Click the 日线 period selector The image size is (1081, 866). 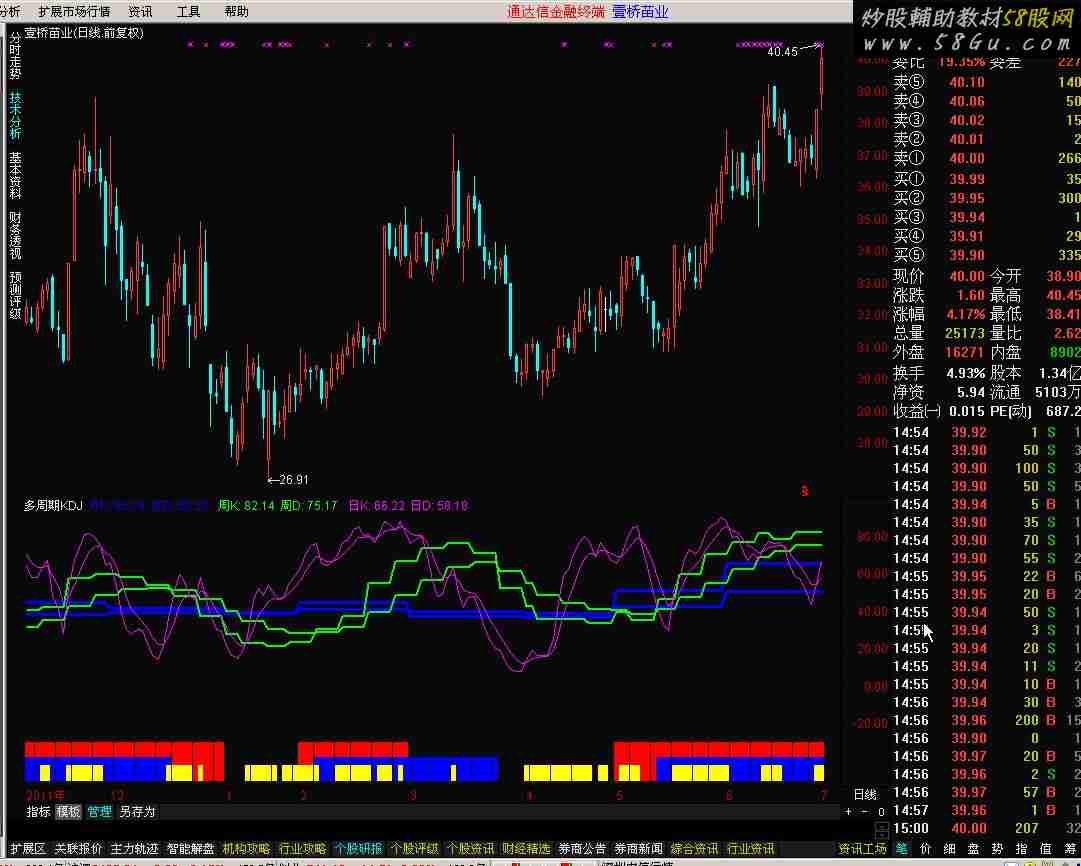tap(865, 794)
